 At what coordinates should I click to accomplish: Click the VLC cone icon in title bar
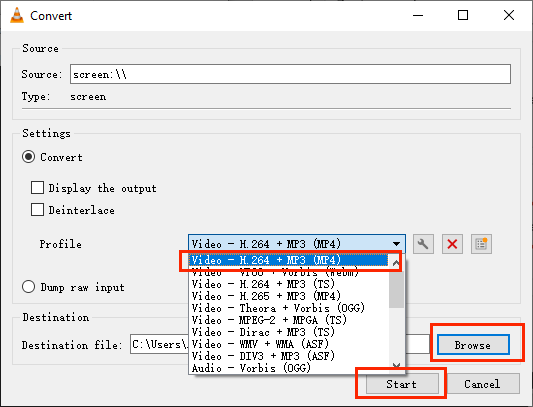(17, 15)
